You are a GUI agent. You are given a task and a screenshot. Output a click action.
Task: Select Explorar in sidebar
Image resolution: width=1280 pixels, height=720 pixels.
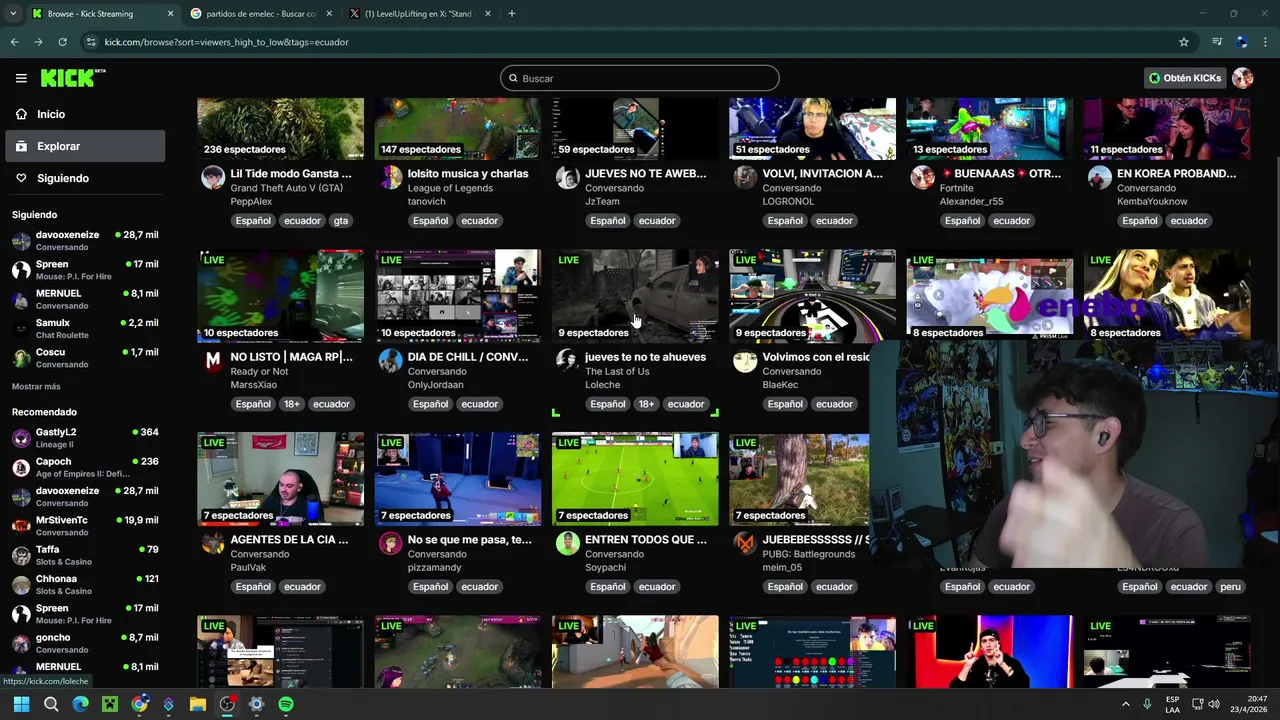click(85, 146)
